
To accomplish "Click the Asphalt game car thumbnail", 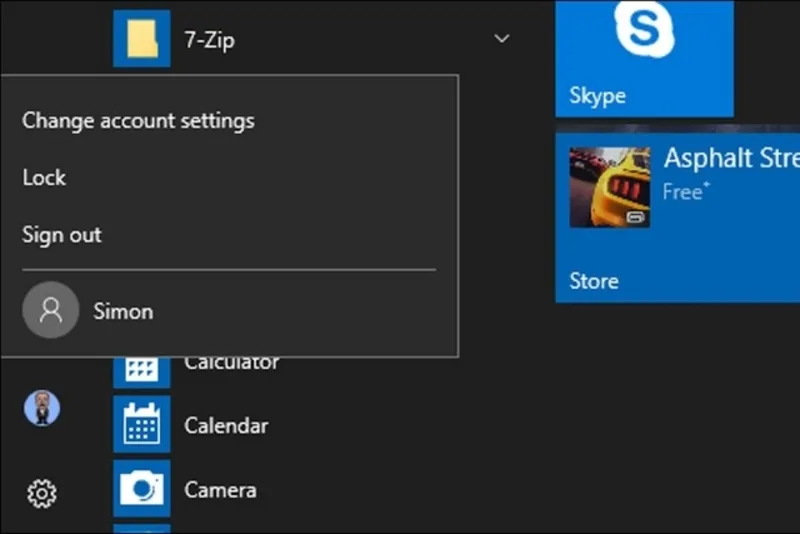I will [609, 187].
